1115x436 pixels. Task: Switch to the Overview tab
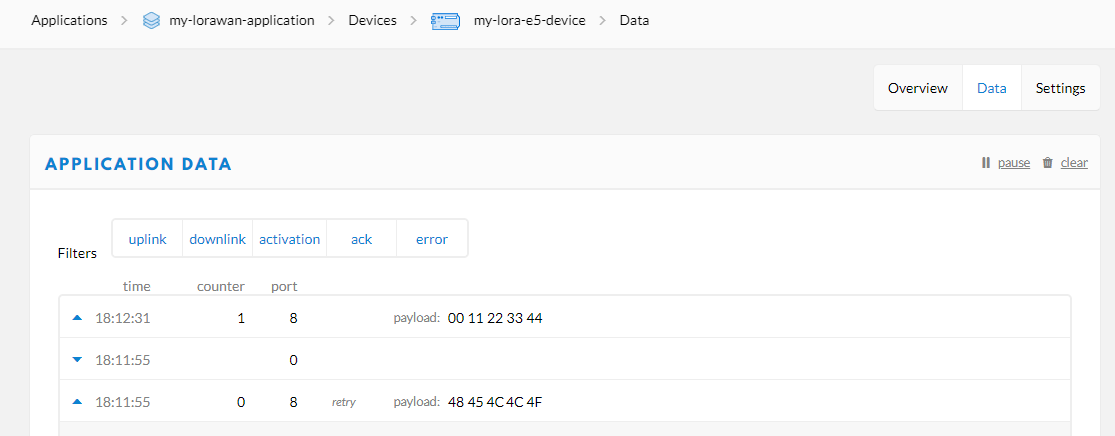tap(917, 88)
